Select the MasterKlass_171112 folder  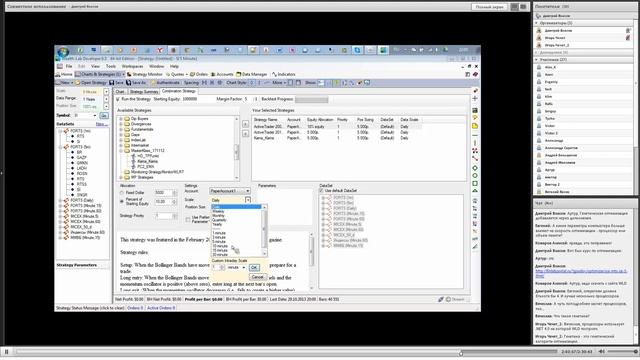pyautogui.click(x=148, y=151)
